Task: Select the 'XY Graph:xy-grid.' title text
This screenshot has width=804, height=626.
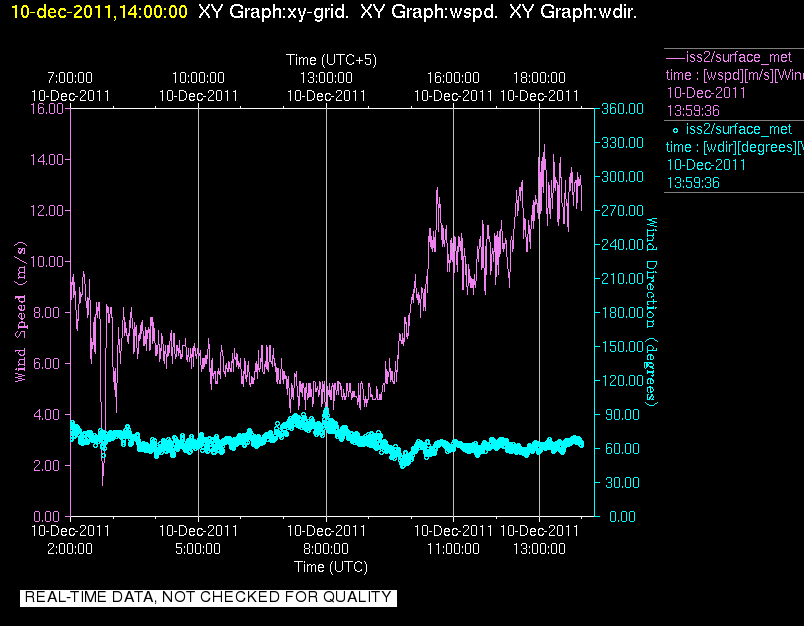Action: pyautogui.click(x=273, y=11)
